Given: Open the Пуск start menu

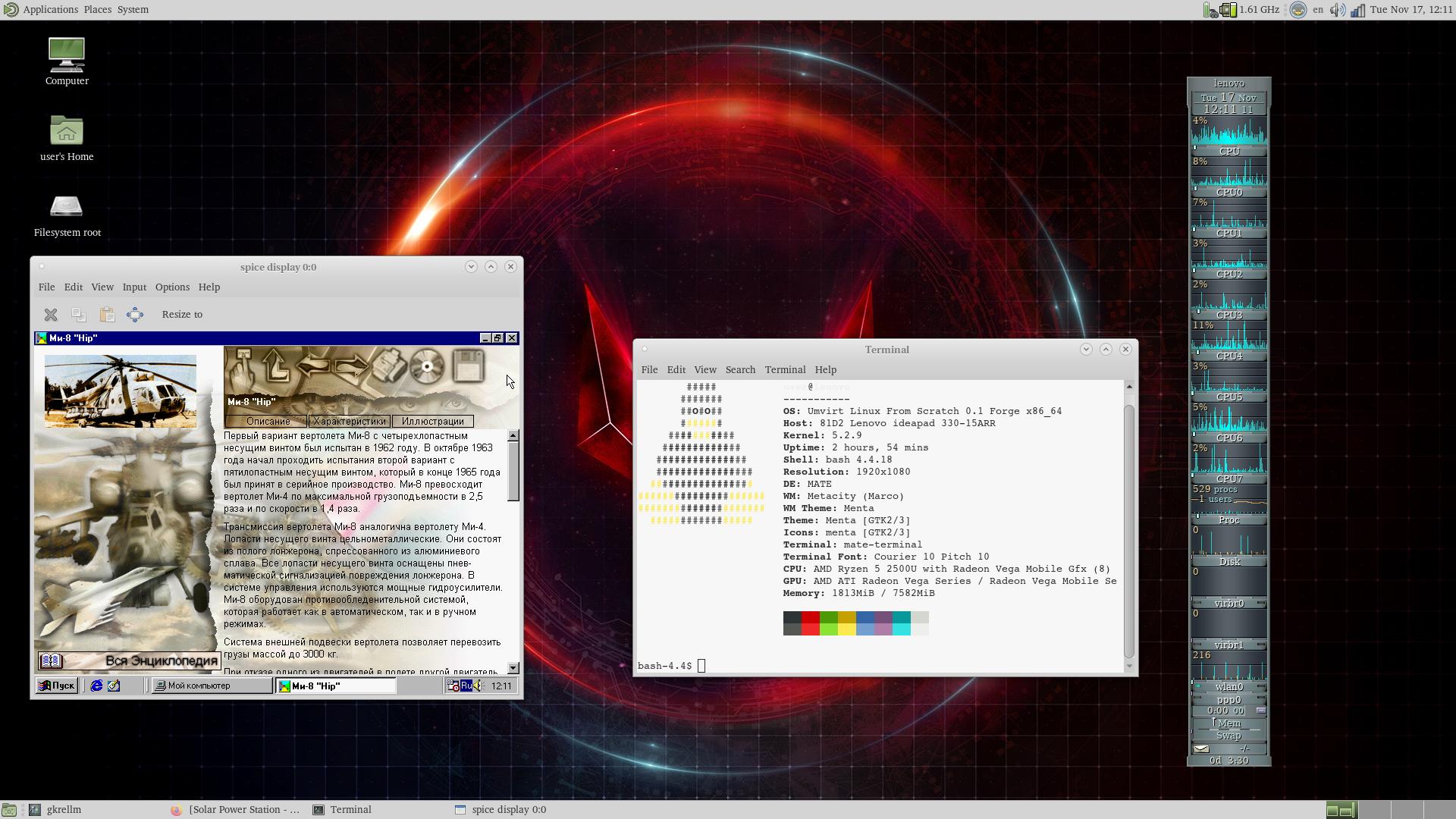Looking at the screenshot, I should 57,686.
